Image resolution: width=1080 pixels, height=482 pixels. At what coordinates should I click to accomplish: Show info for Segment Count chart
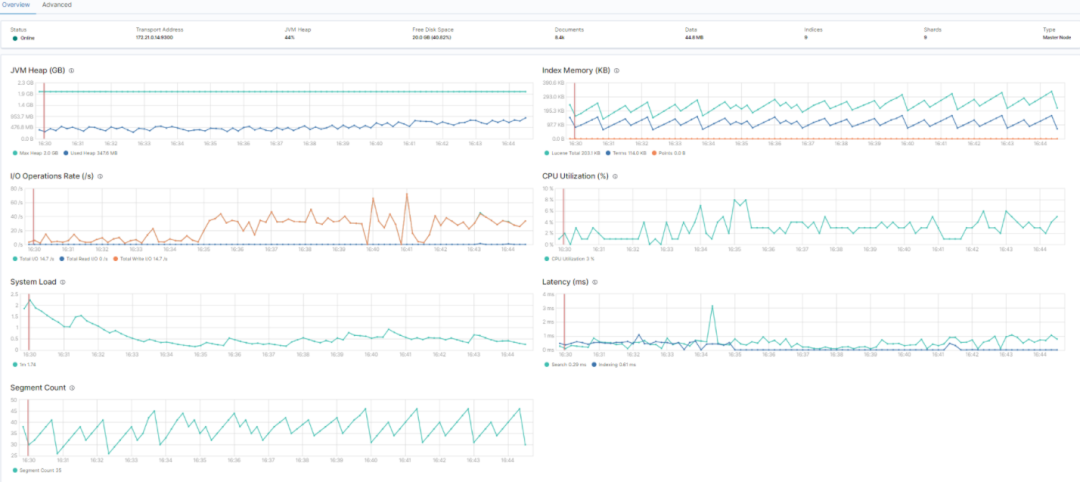(x=72, y=388)
